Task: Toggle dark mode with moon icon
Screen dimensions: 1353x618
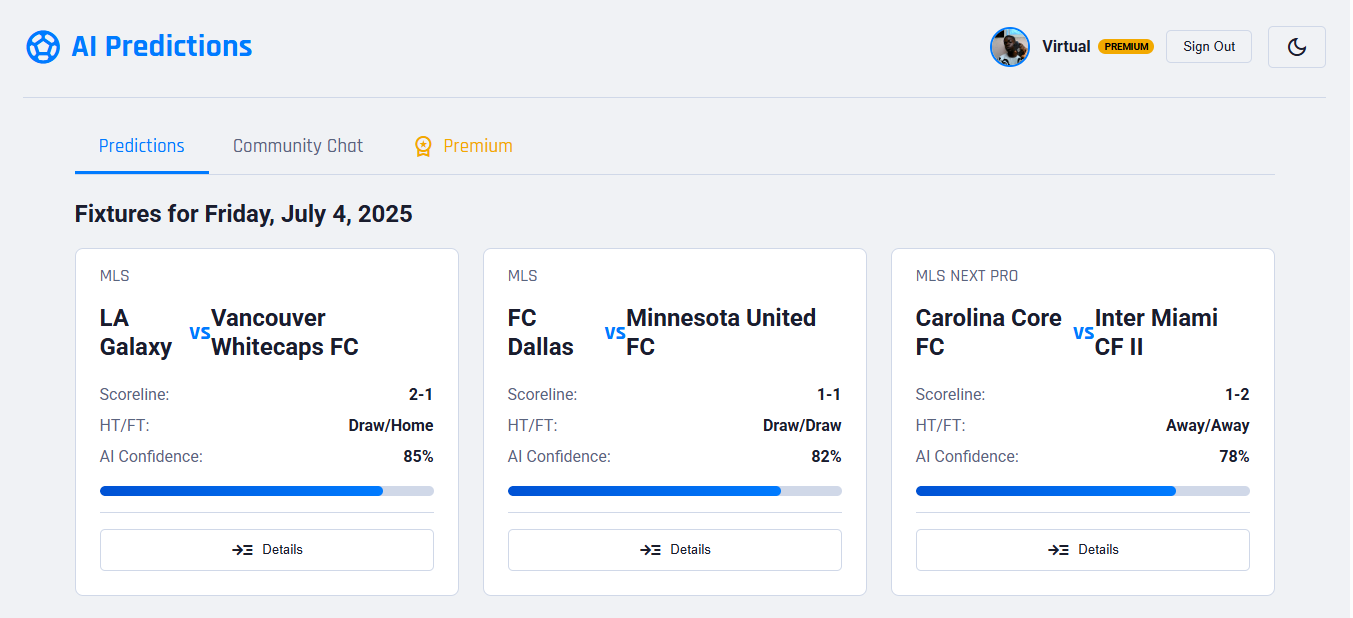Action: pyautogui.click(x=1296, y=47)
